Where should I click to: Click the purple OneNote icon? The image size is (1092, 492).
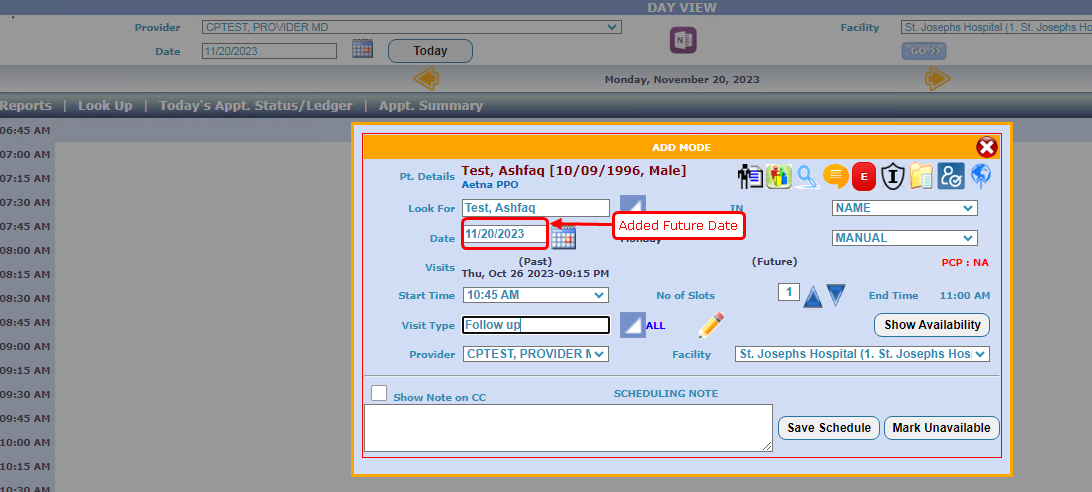683,40
